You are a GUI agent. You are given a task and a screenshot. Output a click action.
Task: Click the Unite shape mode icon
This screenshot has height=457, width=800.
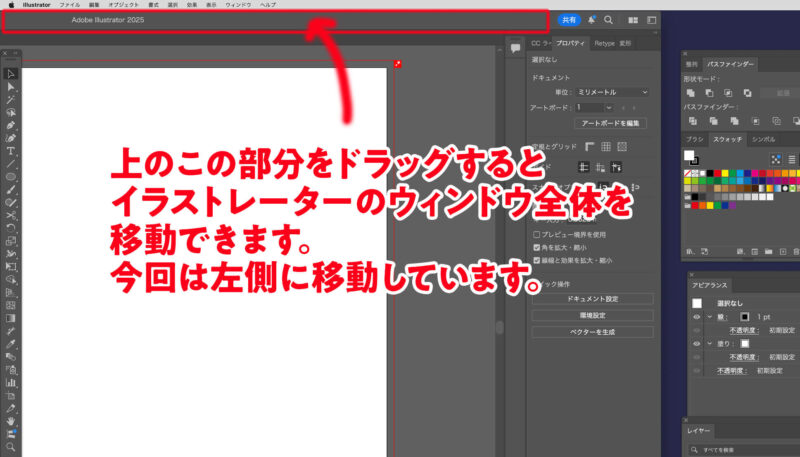691,93
